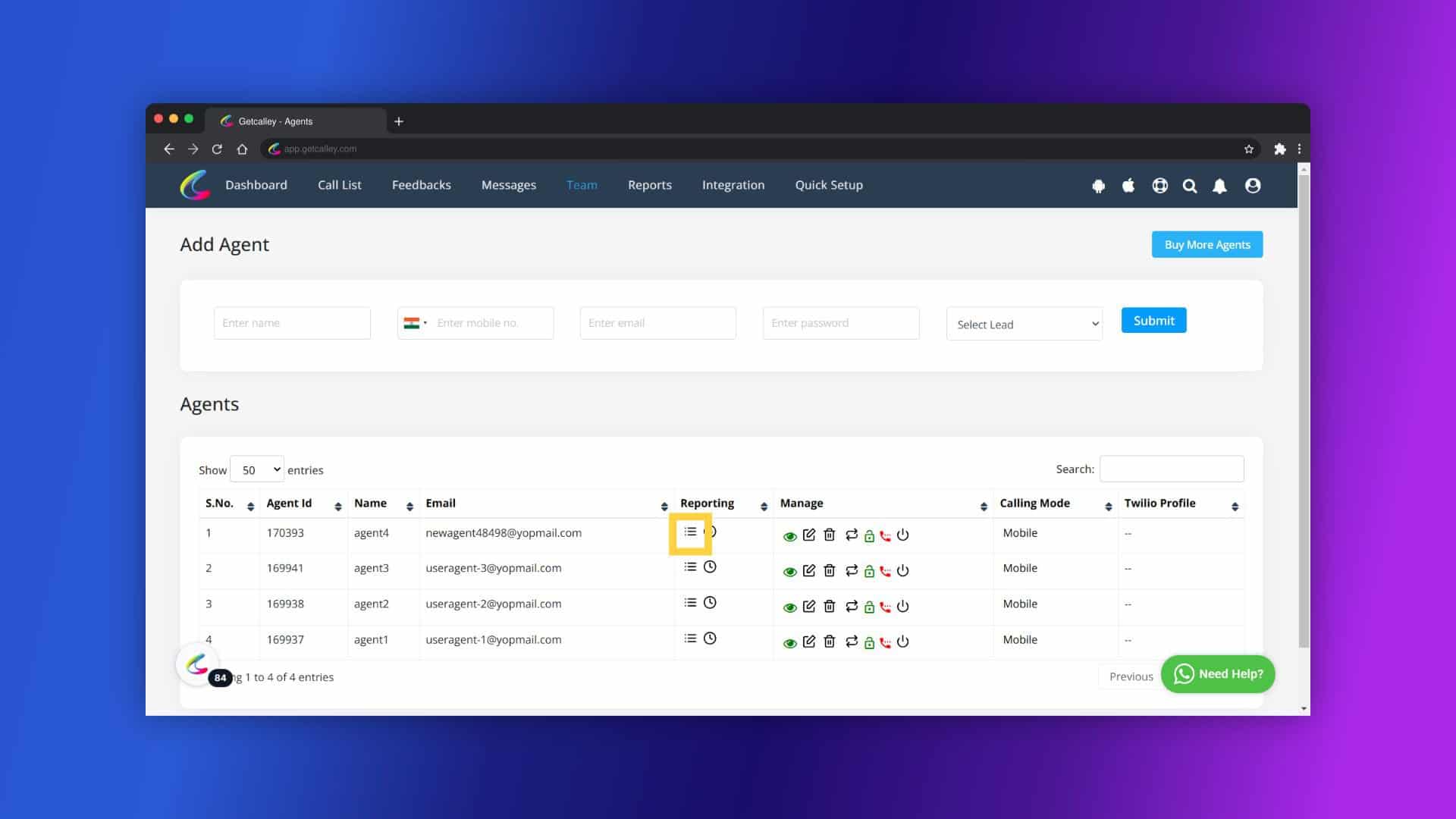Image resolution: width=1456 pixels, height=819 pixels.
Task: Click the Buy More Agents button
Action: (x=1207, y=244)
